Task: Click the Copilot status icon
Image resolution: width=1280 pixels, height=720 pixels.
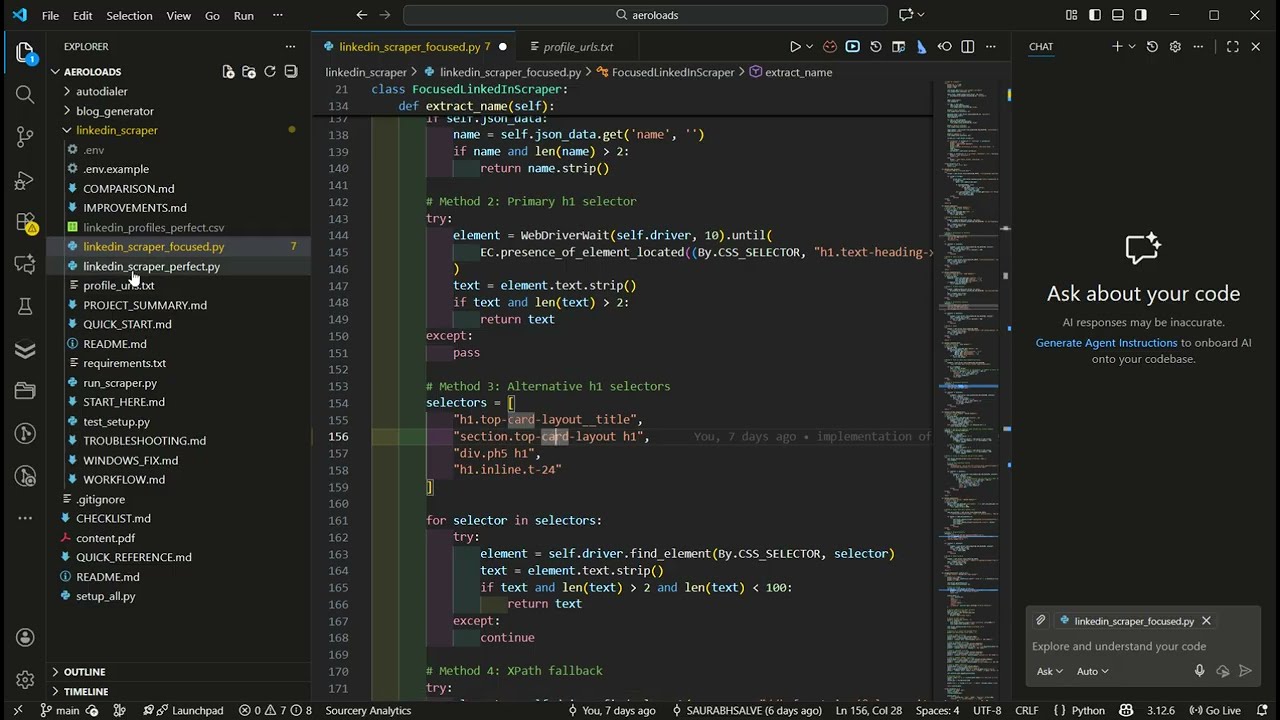Action: [1126, 711]
